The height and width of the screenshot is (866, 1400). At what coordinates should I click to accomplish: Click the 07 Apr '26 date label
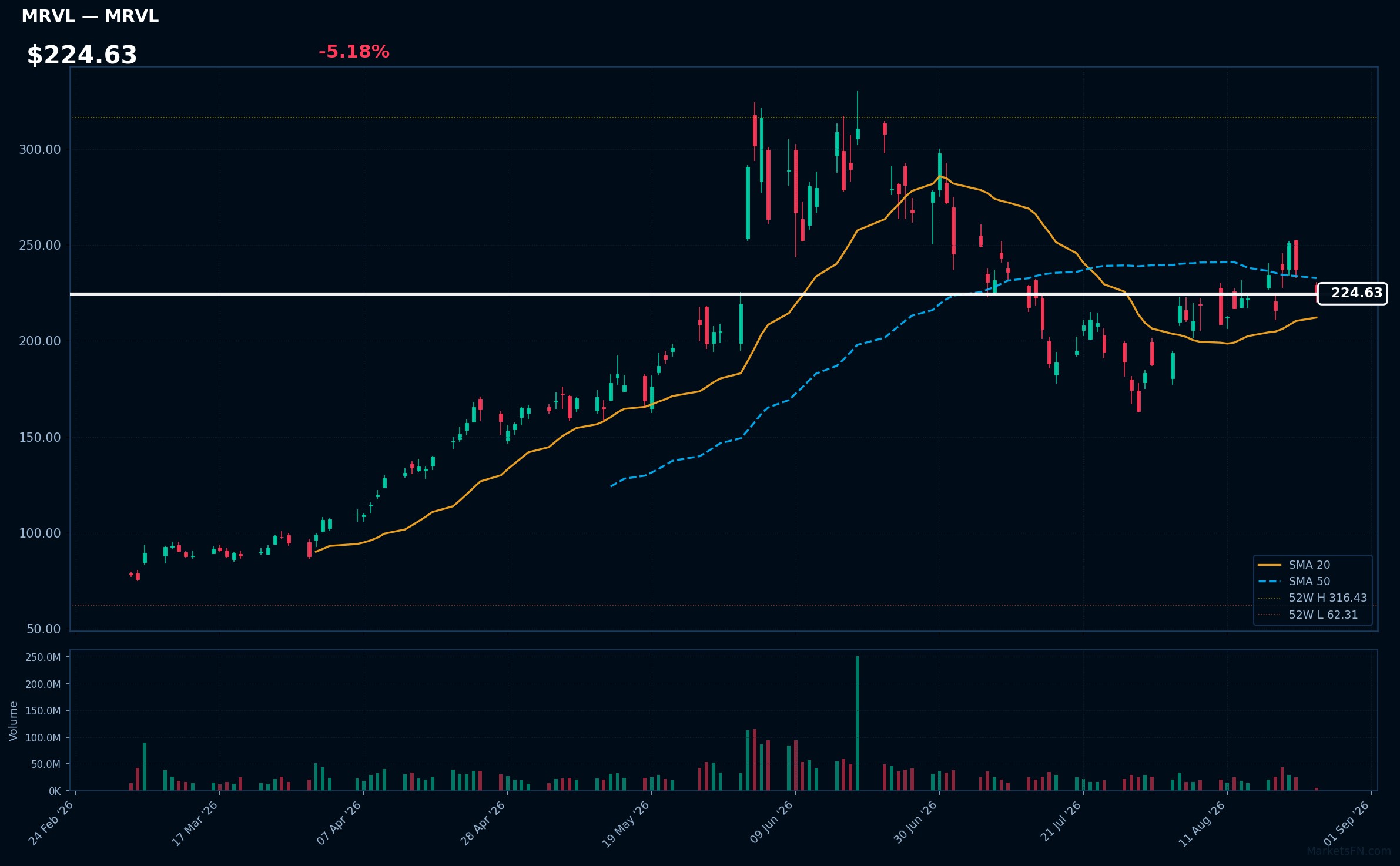pyautogui.click(x=339, y=823)
